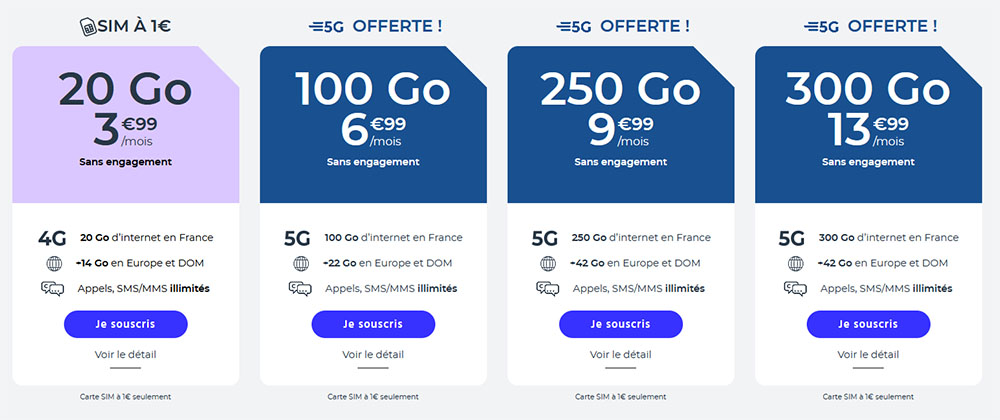Click Je souscris under the 300 Go plan
The width and height of the screenshot is (1000, 420).
(x=868, y=324)
